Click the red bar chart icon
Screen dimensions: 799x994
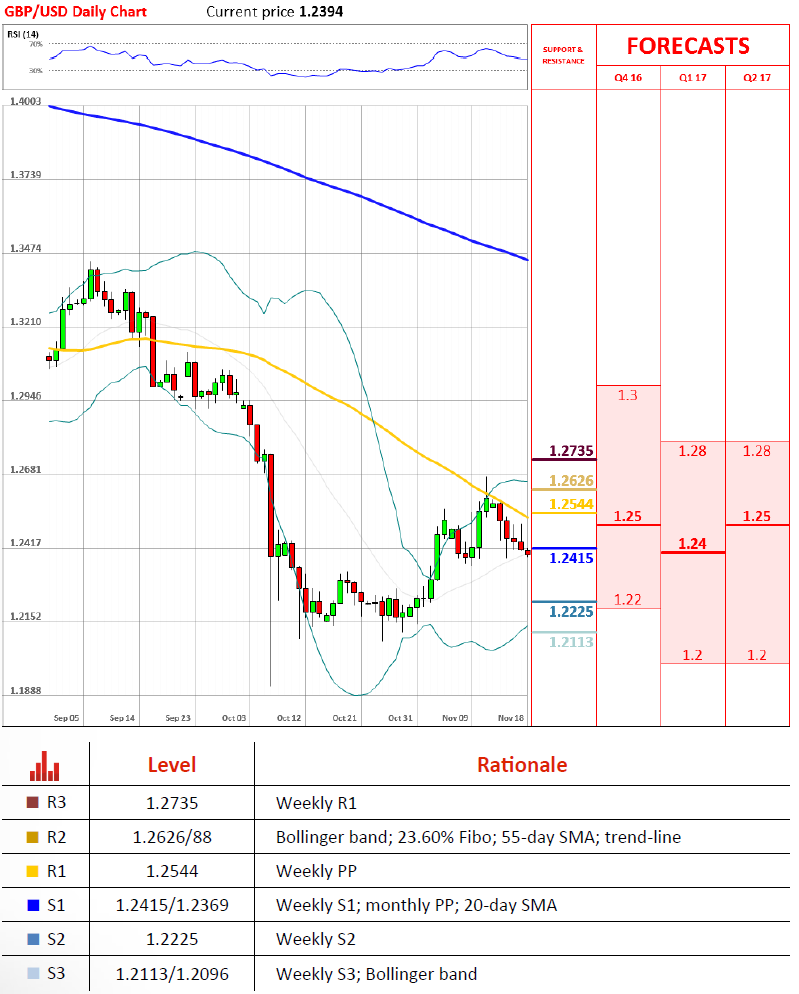(44, 766)
